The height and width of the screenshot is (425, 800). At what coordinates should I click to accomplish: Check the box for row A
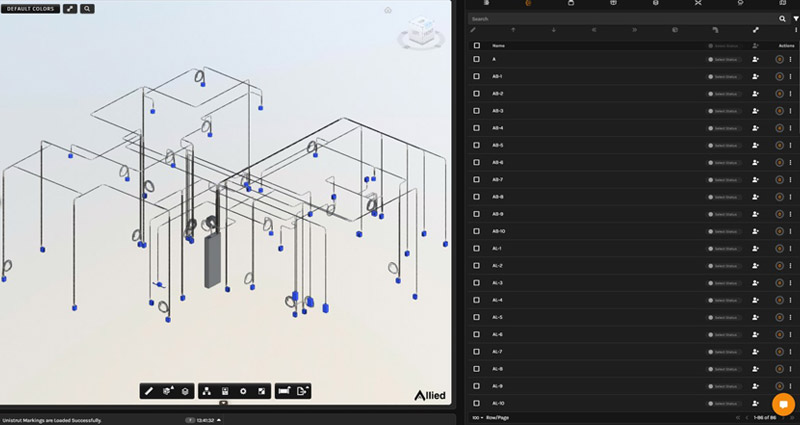pos(477,59)
